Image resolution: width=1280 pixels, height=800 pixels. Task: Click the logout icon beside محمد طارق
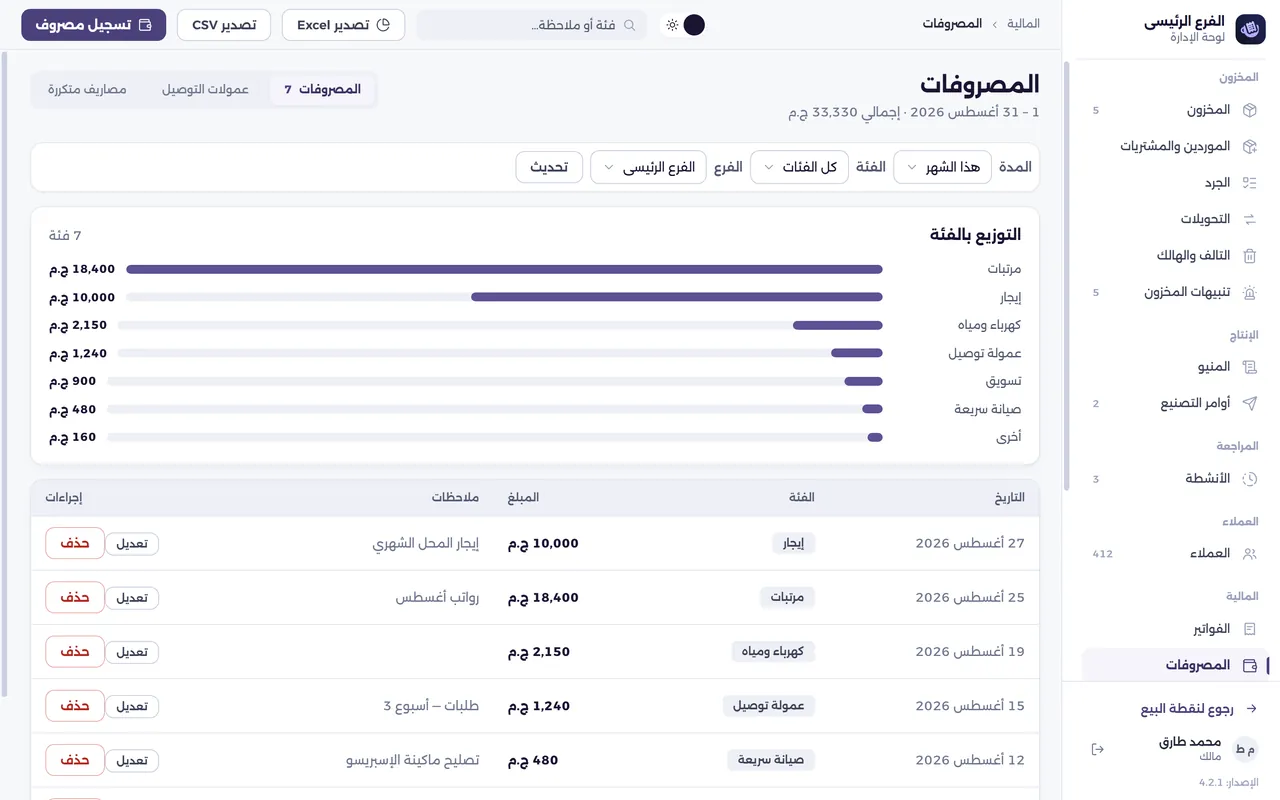click(1097, 749)
